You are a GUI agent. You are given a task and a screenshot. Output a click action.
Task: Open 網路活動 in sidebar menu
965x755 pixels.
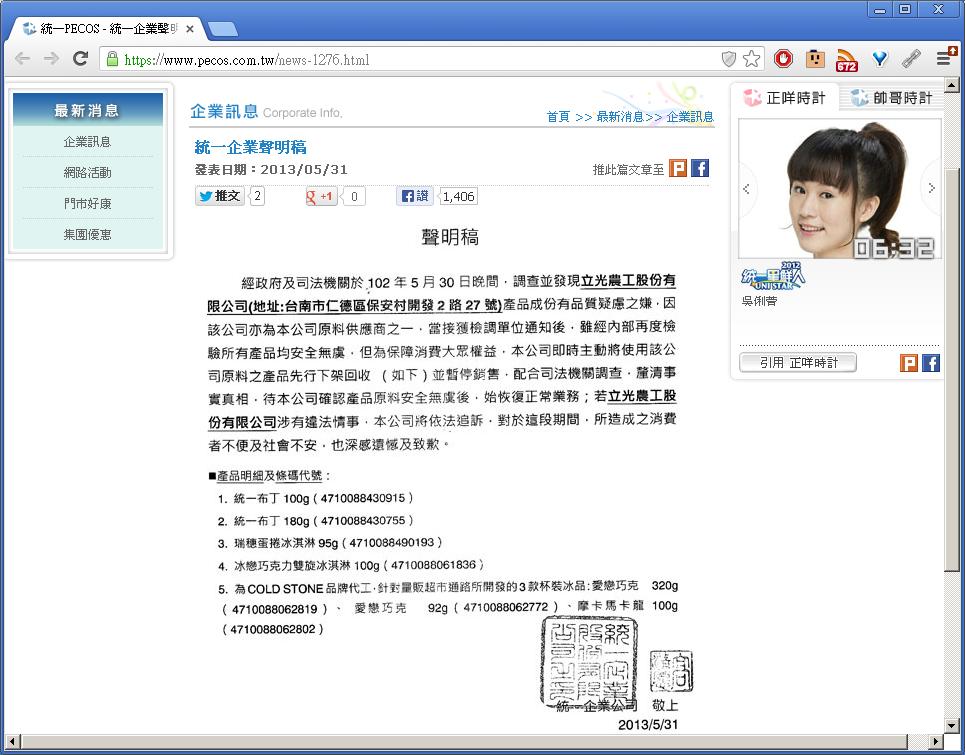[x=87, y=173]
